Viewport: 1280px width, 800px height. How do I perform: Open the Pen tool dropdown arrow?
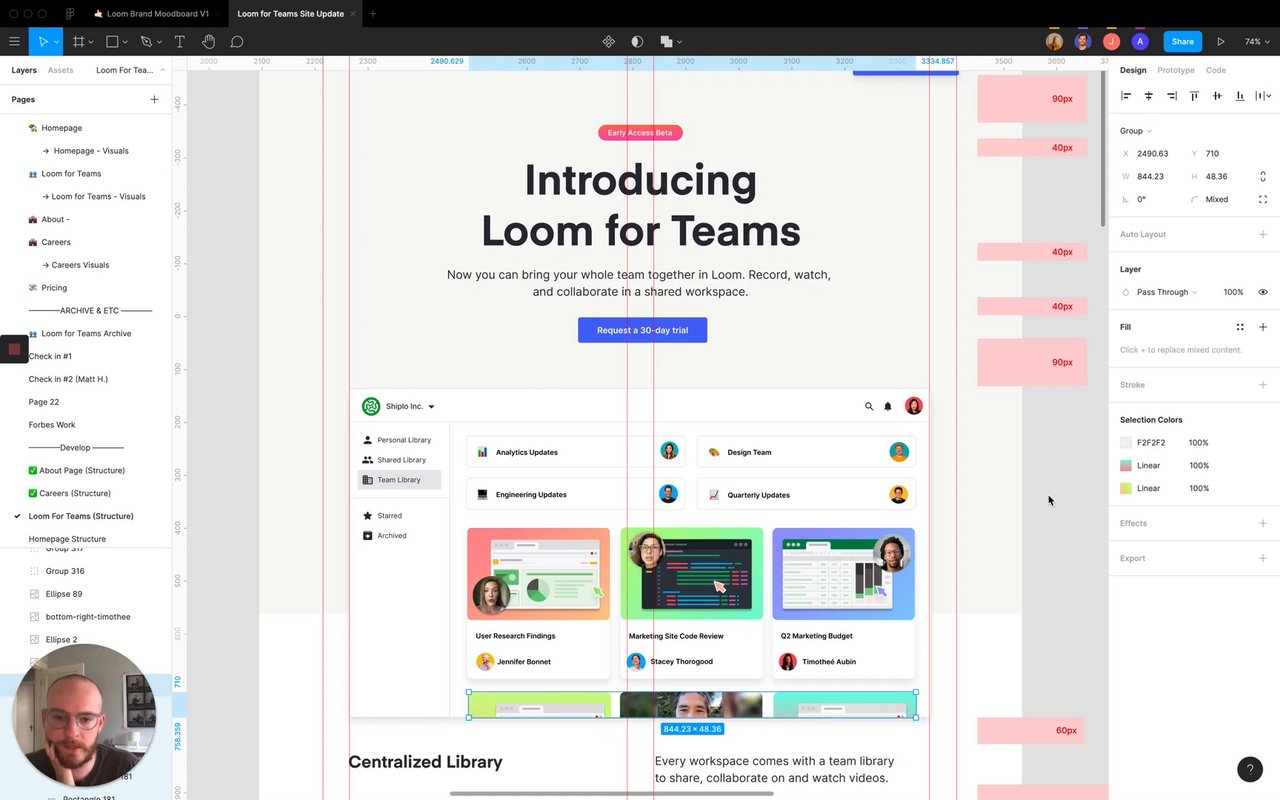coord(158,42)
